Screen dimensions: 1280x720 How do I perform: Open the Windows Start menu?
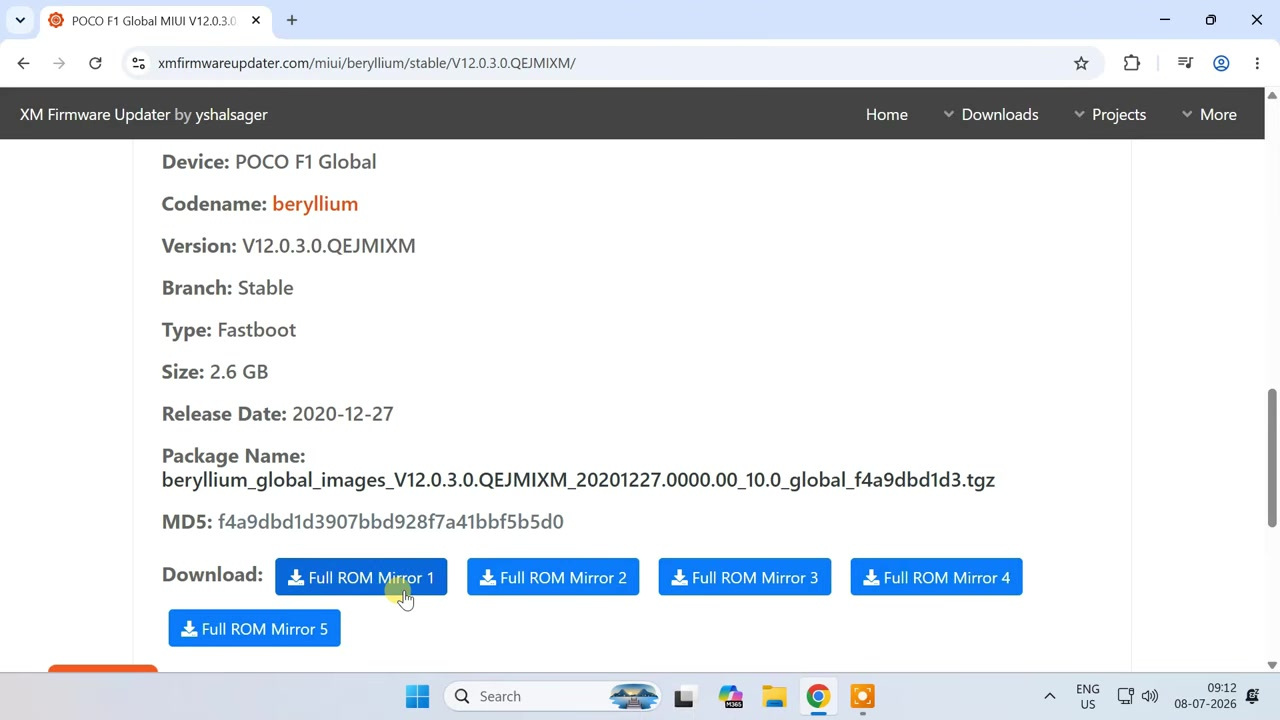click(x=418, y=696)
